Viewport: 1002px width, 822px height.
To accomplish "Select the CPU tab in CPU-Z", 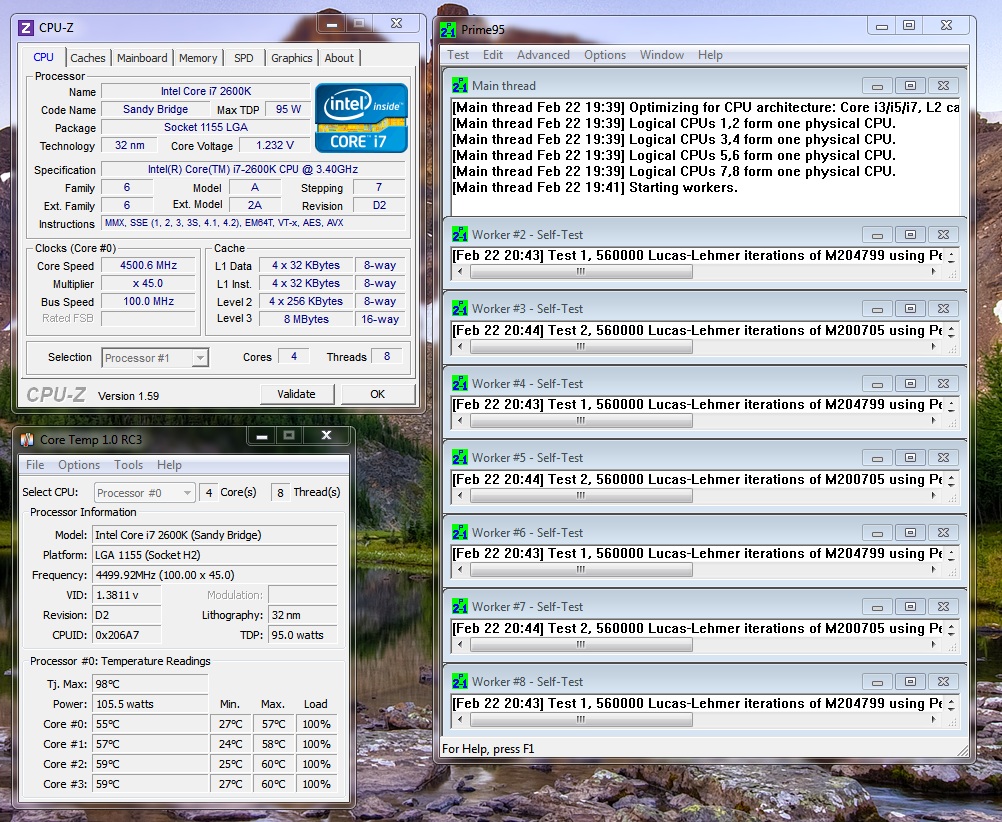I will point(43,57).
